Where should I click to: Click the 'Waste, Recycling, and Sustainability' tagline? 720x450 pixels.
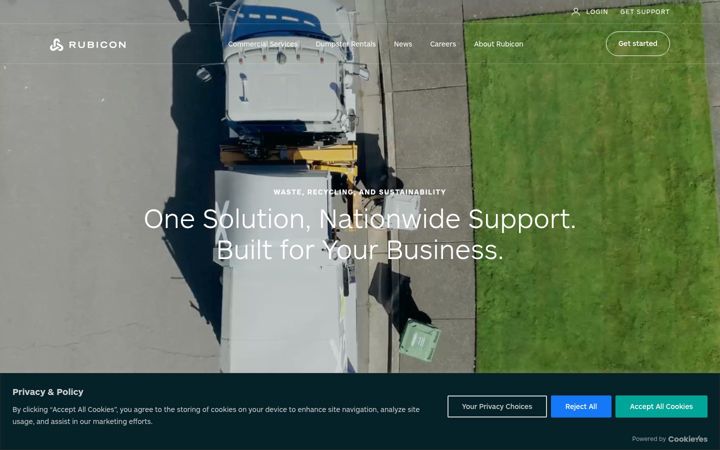pyautogui.click(x=360, y=192)
